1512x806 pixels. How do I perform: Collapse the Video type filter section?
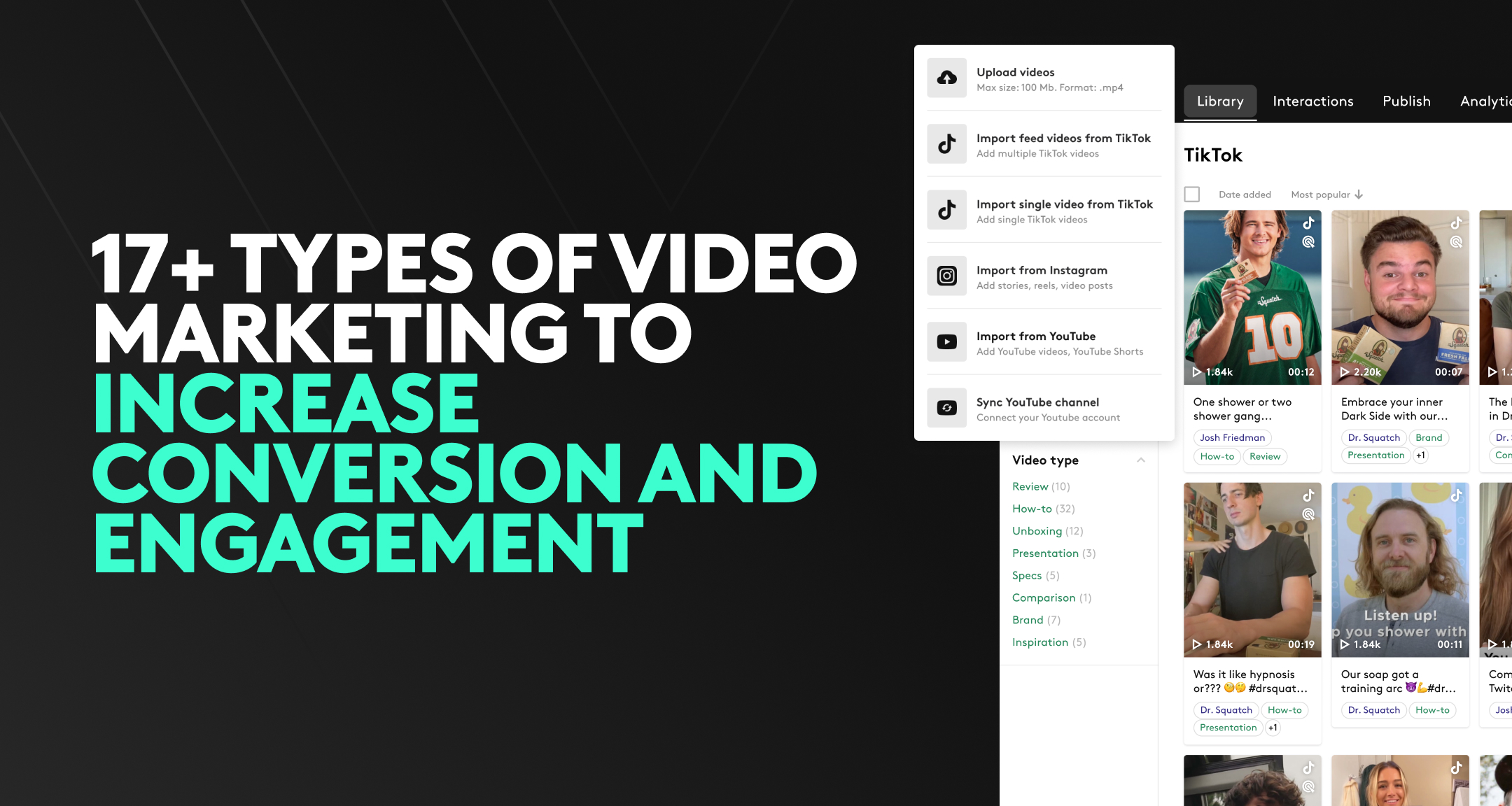1141,460
